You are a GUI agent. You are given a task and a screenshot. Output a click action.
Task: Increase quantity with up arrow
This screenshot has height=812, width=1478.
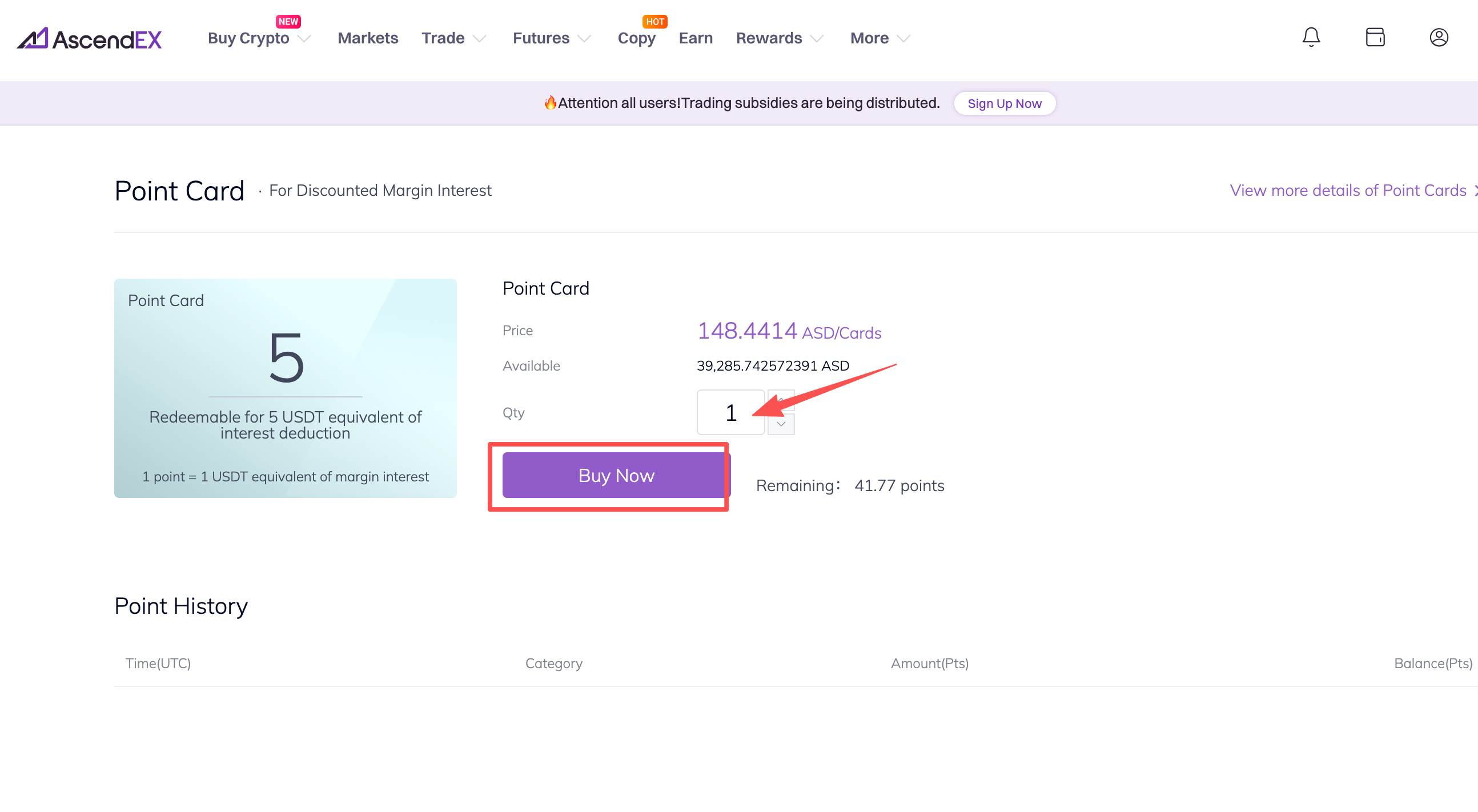pos(781,399)
